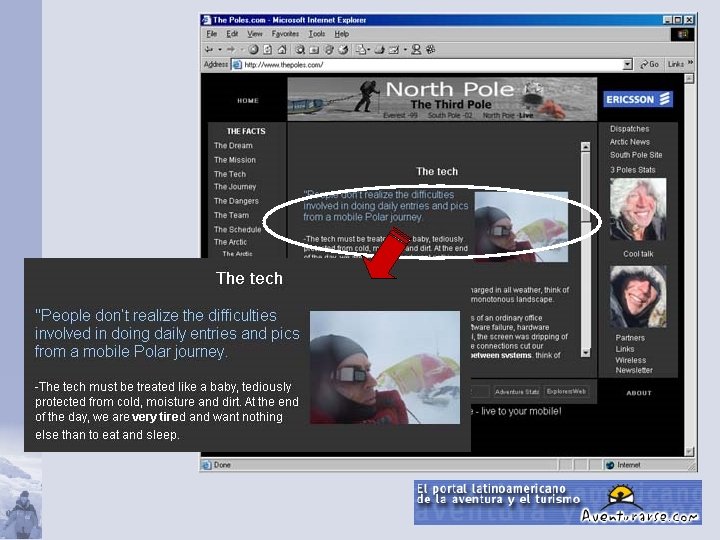
Task: Click the HOME link on the web page
Action: pos(248,101)
